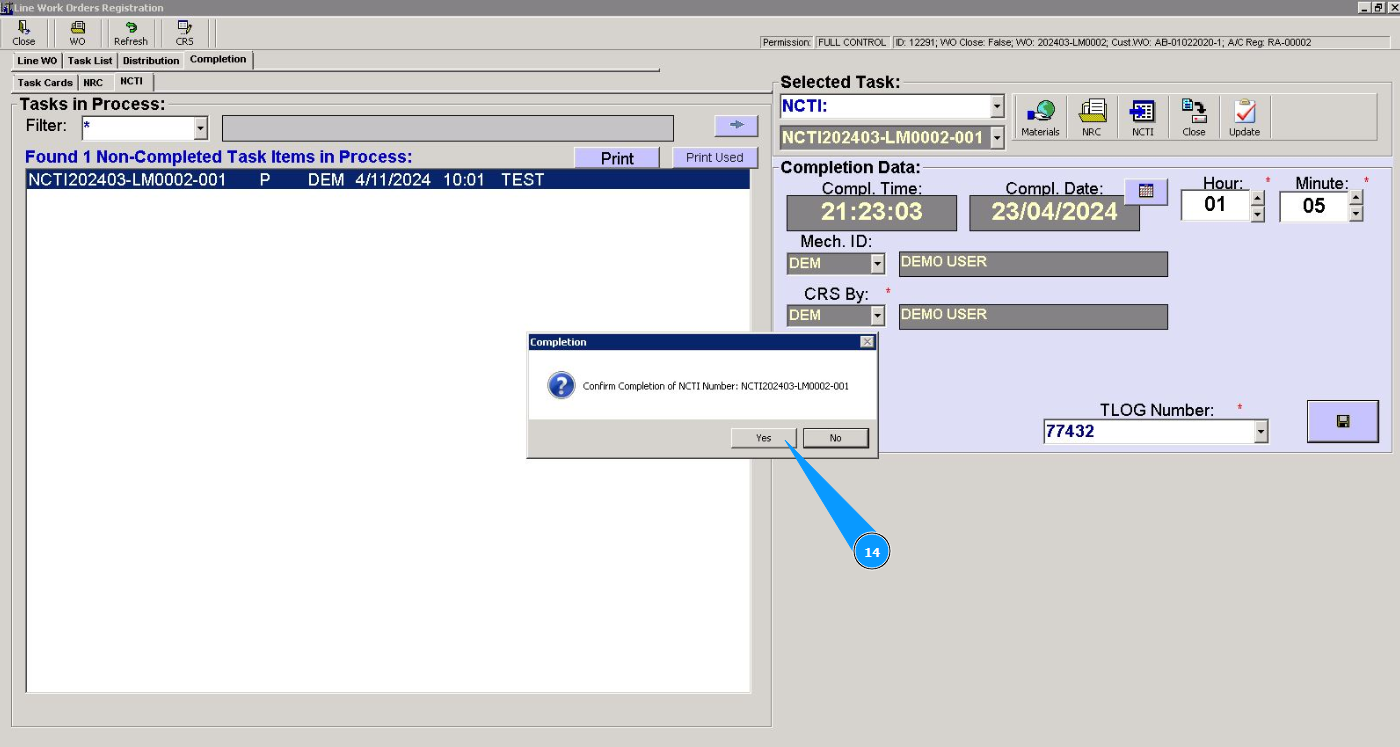The height and width of the screenshot is (747, 1400).
Task: Switch to the Line WO tab
Action: (x=37, y=61)
